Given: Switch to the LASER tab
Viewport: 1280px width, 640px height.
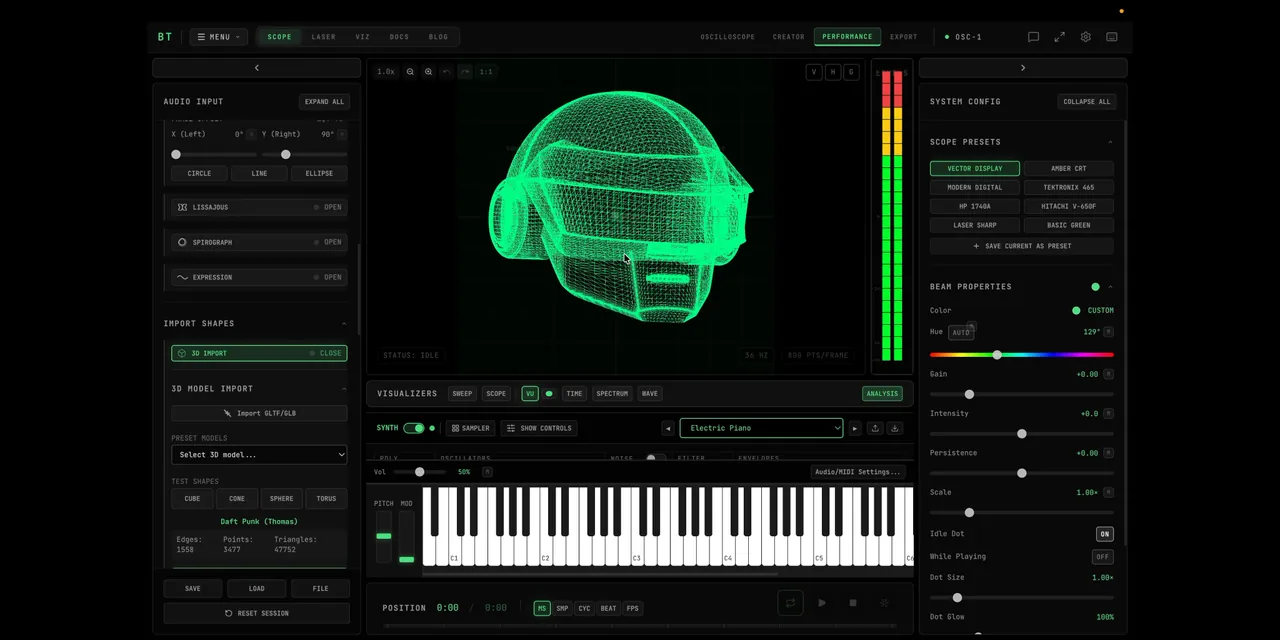Looking at the screenshot, I should (x=323, y=37).
